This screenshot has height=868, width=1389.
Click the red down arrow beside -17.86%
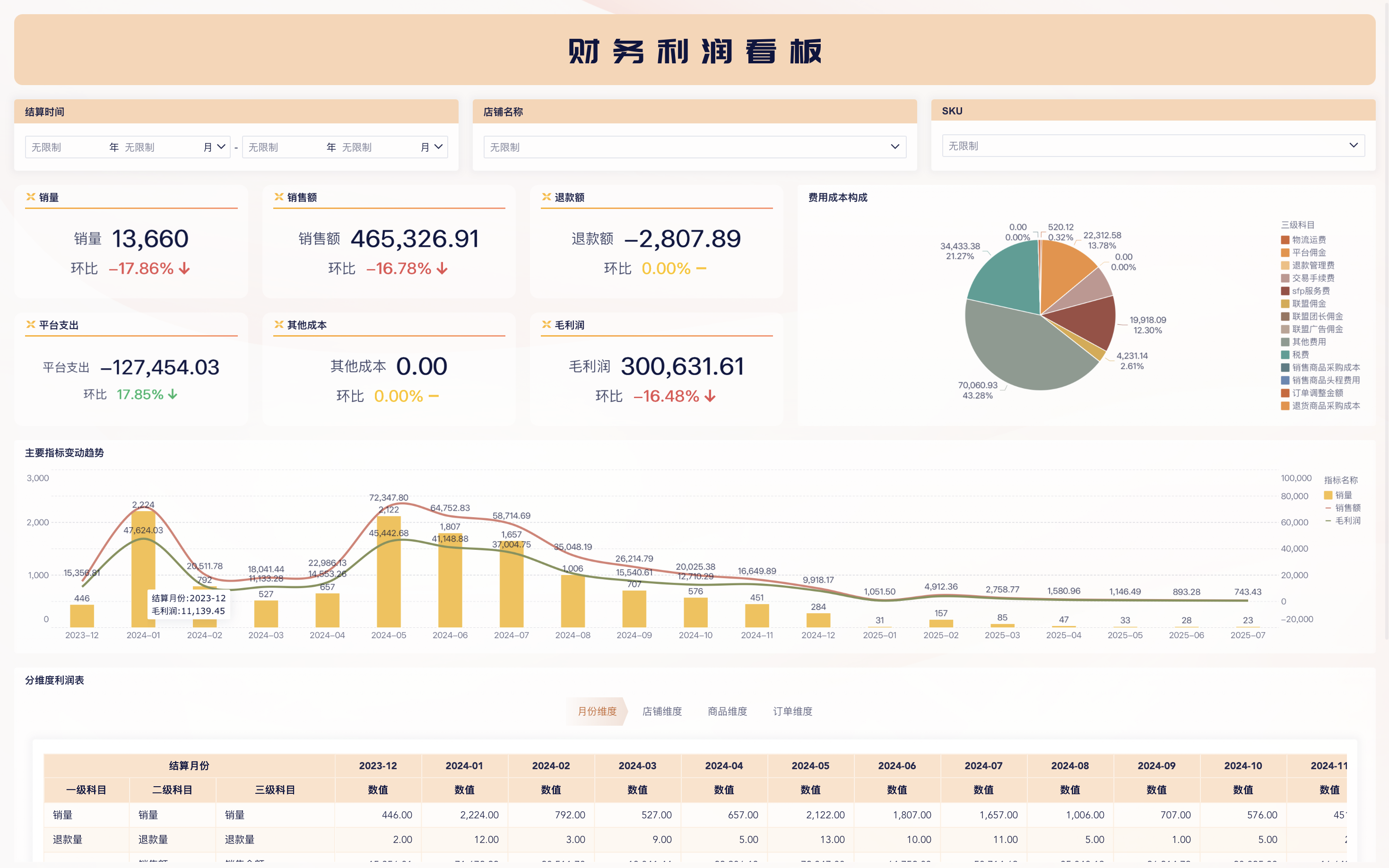pyautogui.click(x=184, y=269)
